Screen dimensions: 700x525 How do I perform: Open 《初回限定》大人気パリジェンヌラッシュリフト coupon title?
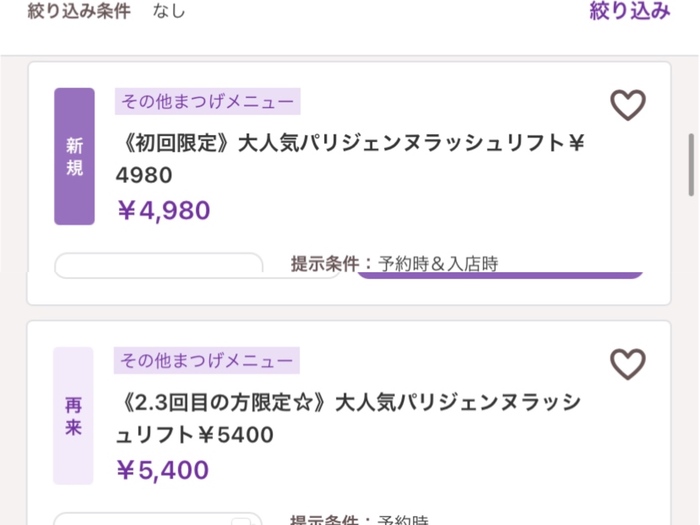[x=350, y=159]
